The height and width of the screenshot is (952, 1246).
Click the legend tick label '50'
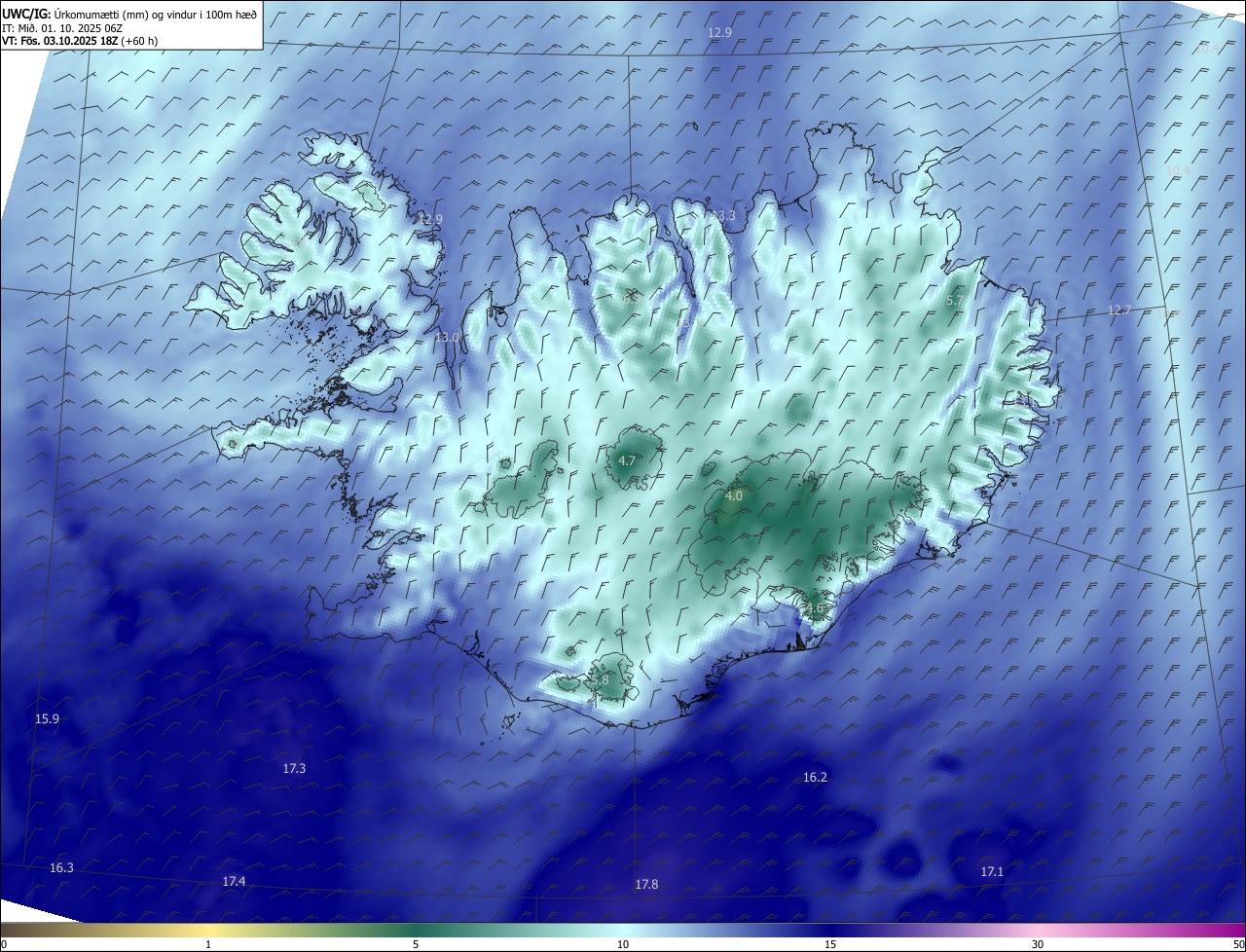pyautogui.click(x=1238, y=944)
